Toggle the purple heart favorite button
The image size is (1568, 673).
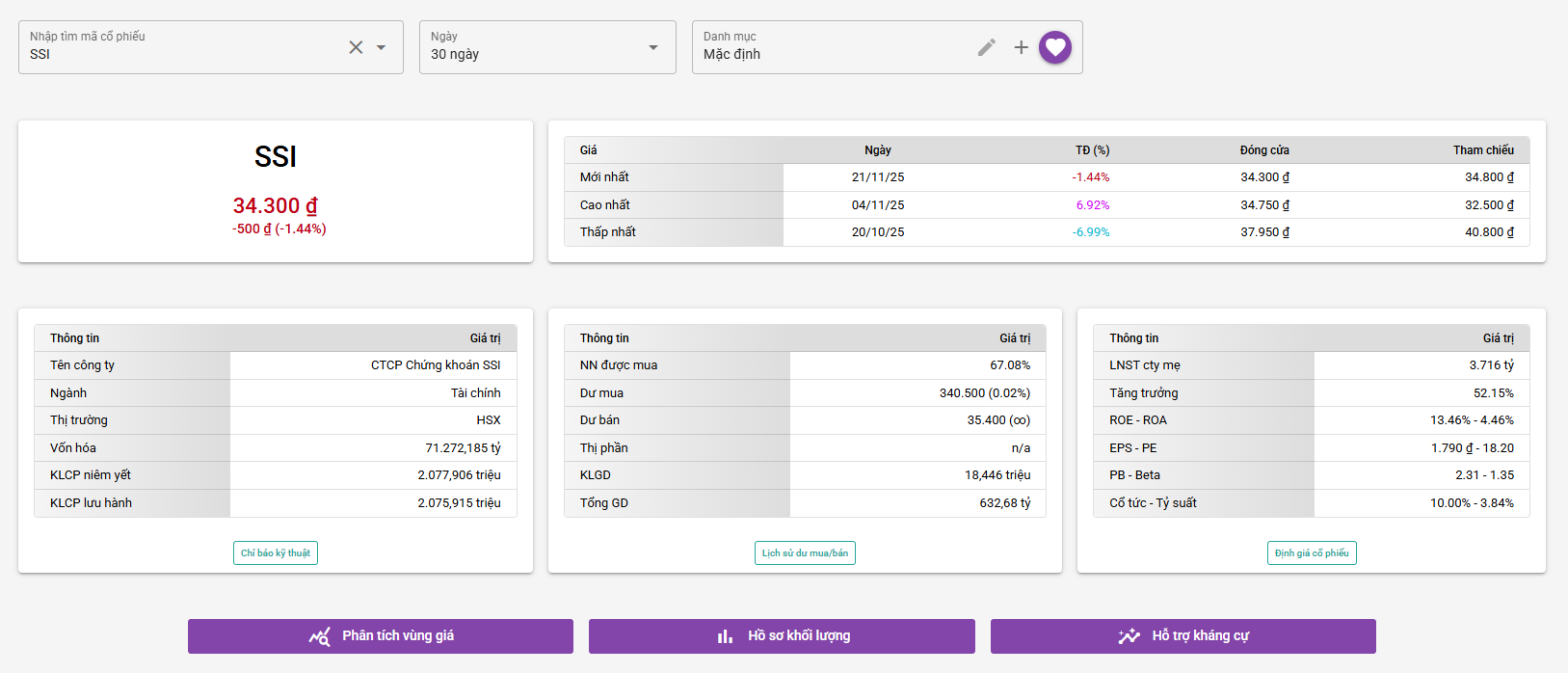(x=1055, y=47)
